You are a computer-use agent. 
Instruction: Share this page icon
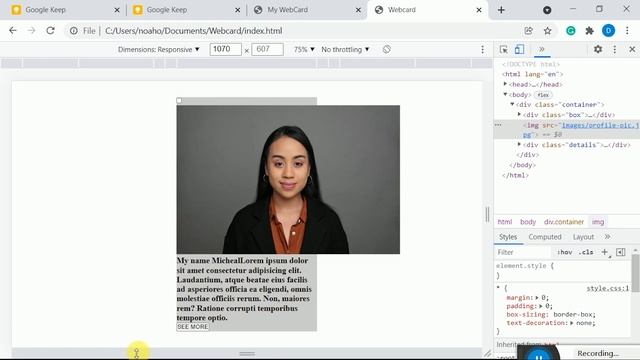pos(529,31)
